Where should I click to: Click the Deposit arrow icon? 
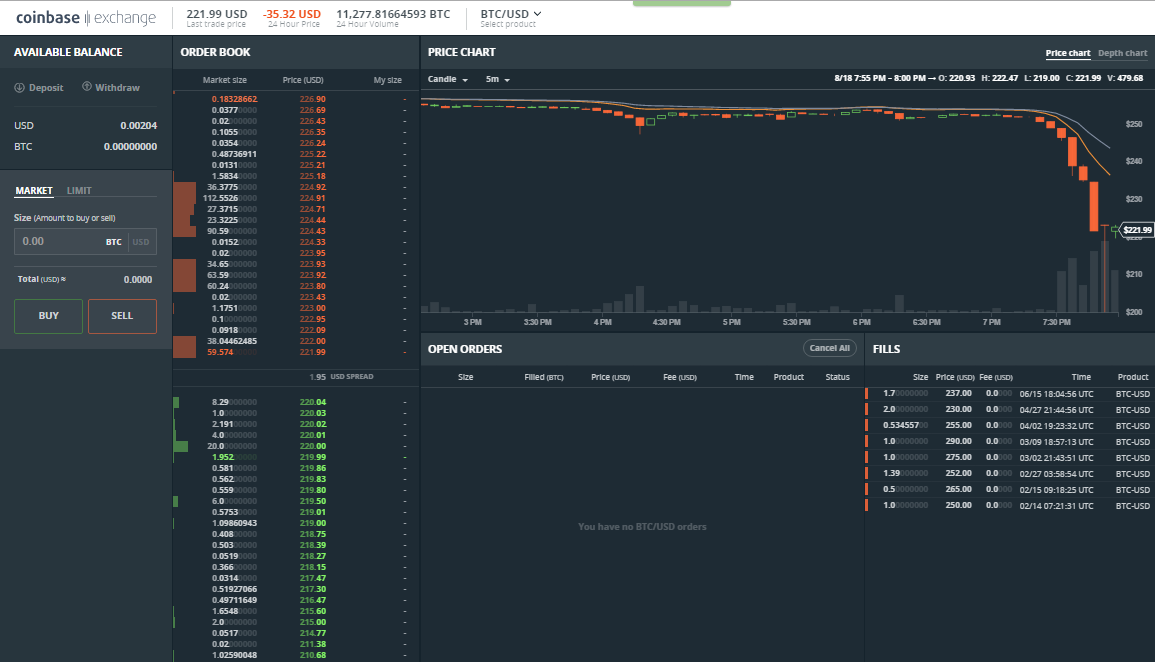click(19, 88)
